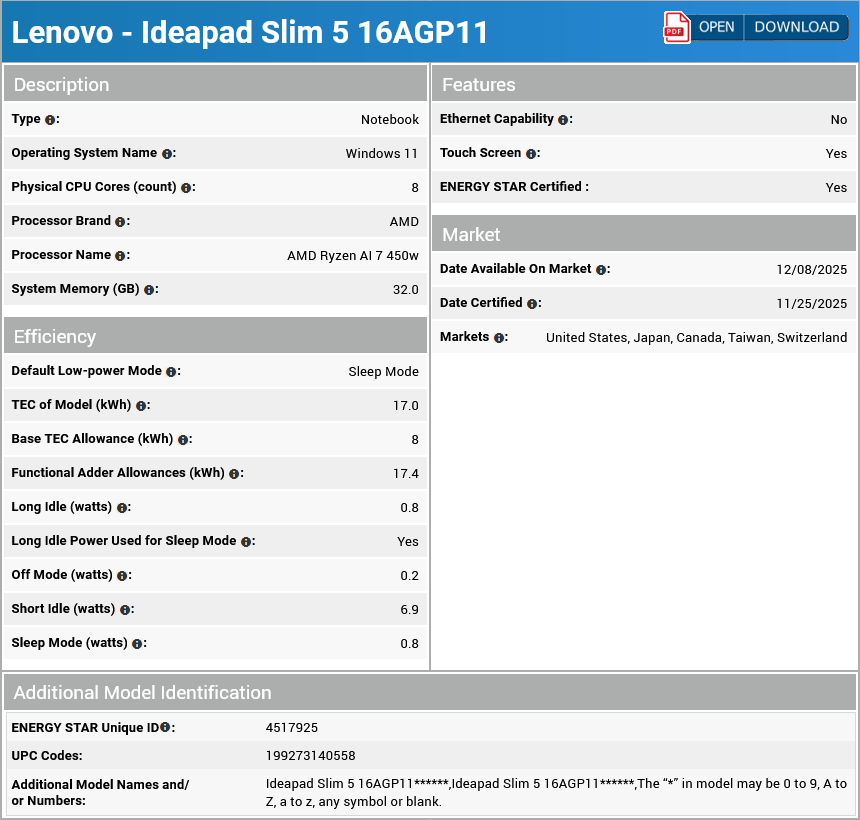Select the certified date 11/25/2025
This screenshot has height=820, width=860.
[812, 304]
